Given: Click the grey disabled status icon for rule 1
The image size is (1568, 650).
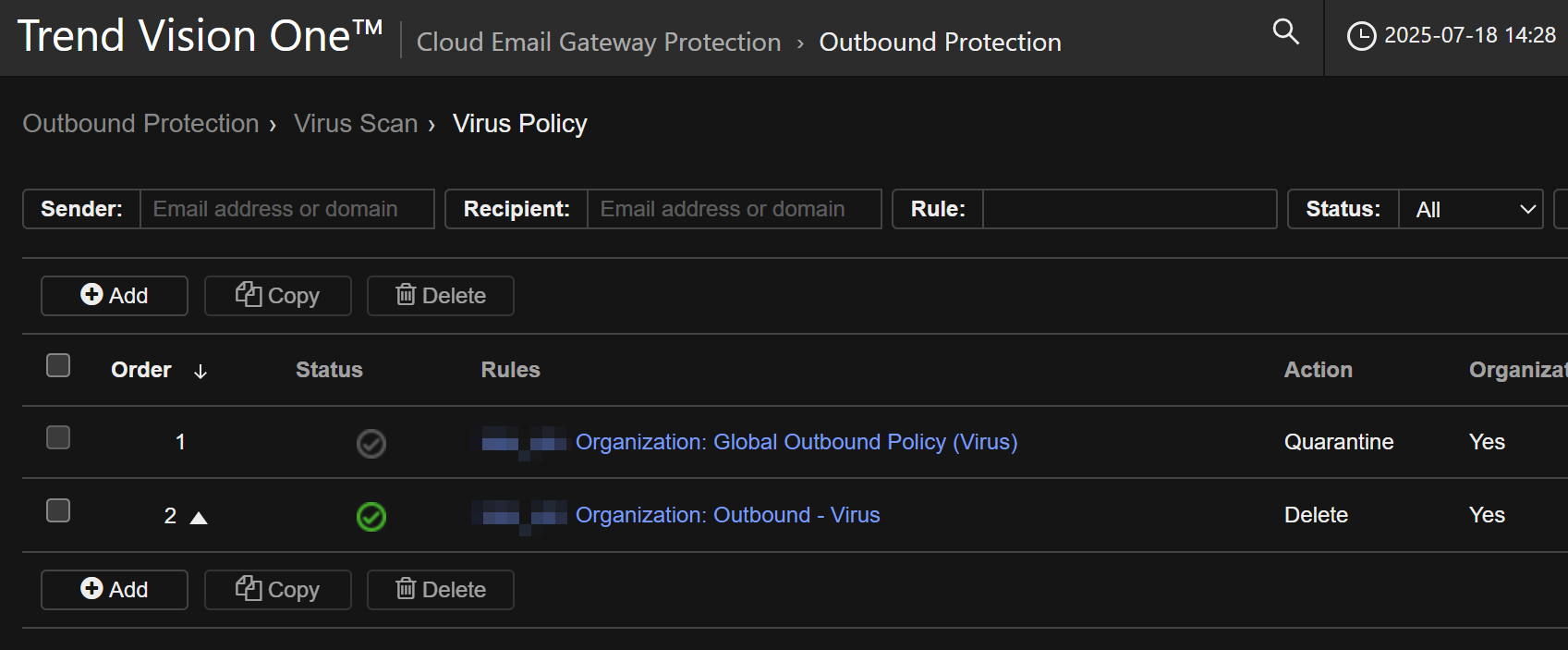Looking at the screenshot, I should point(371,444).
